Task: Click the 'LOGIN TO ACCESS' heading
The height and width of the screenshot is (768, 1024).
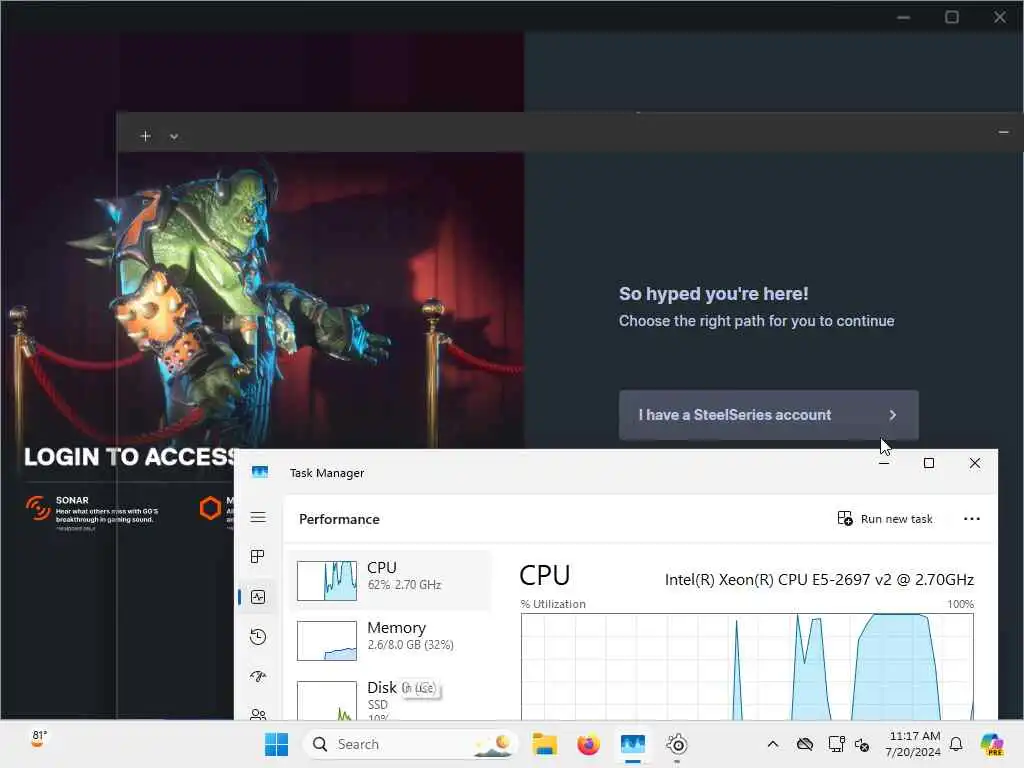Action: (x=131, y=457)
